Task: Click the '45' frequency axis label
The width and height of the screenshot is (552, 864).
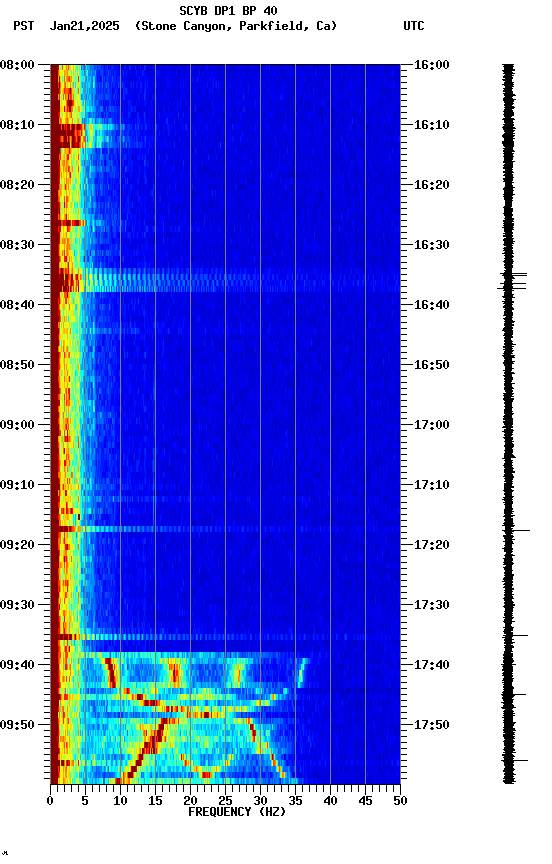Action: tap(365, 801)
